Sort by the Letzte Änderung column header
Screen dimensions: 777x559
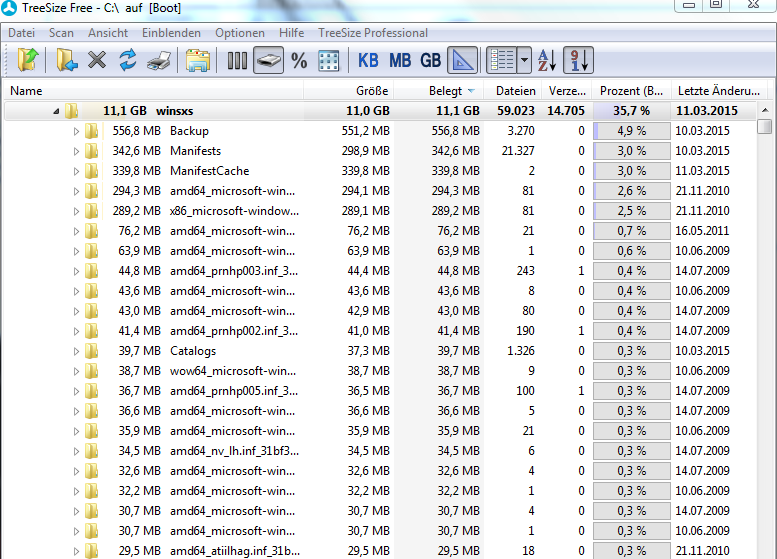tap(719, 91)
